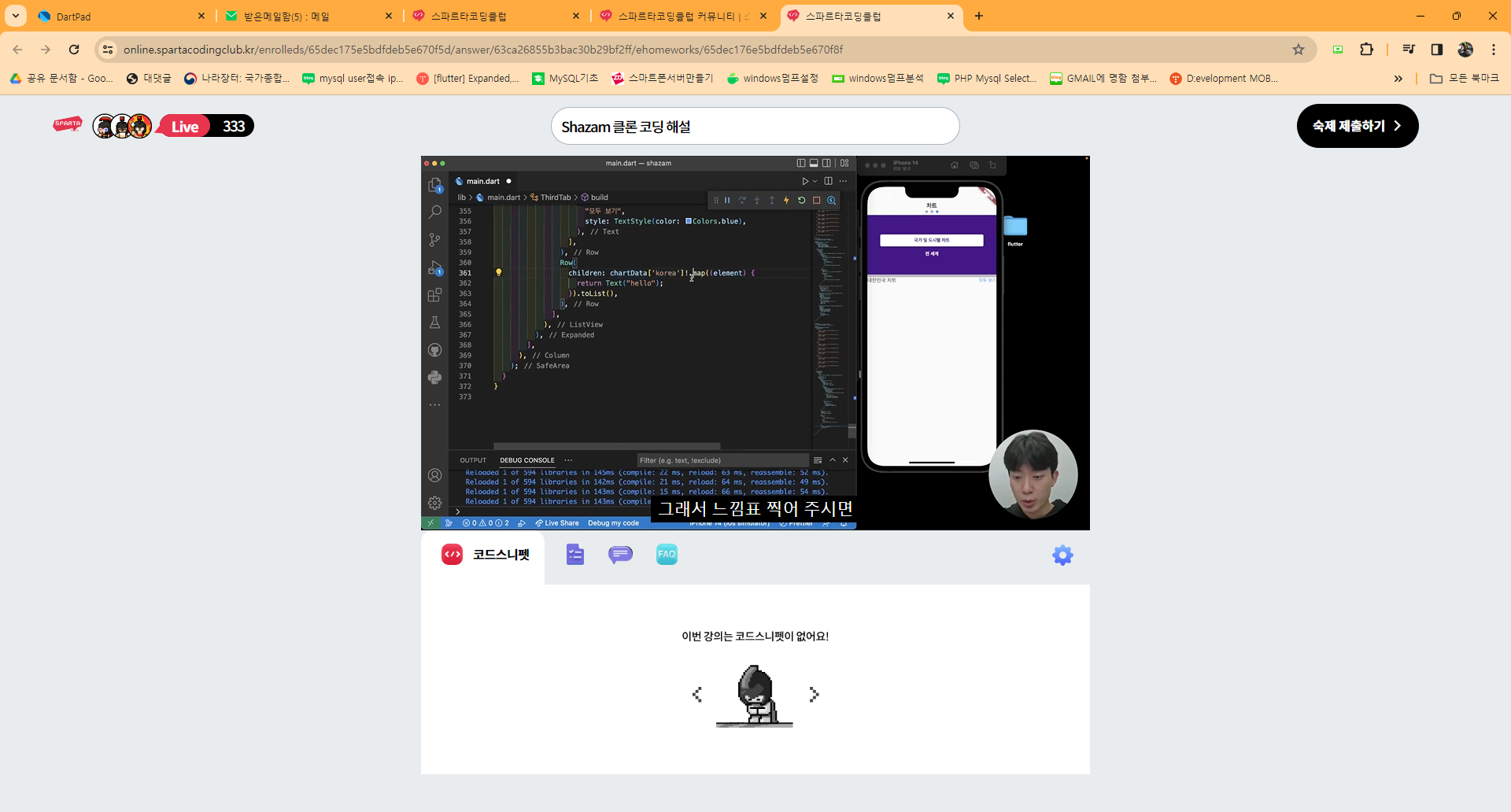
Task: Open the blue gear settings icon
Action: [x=1062, y=555]
